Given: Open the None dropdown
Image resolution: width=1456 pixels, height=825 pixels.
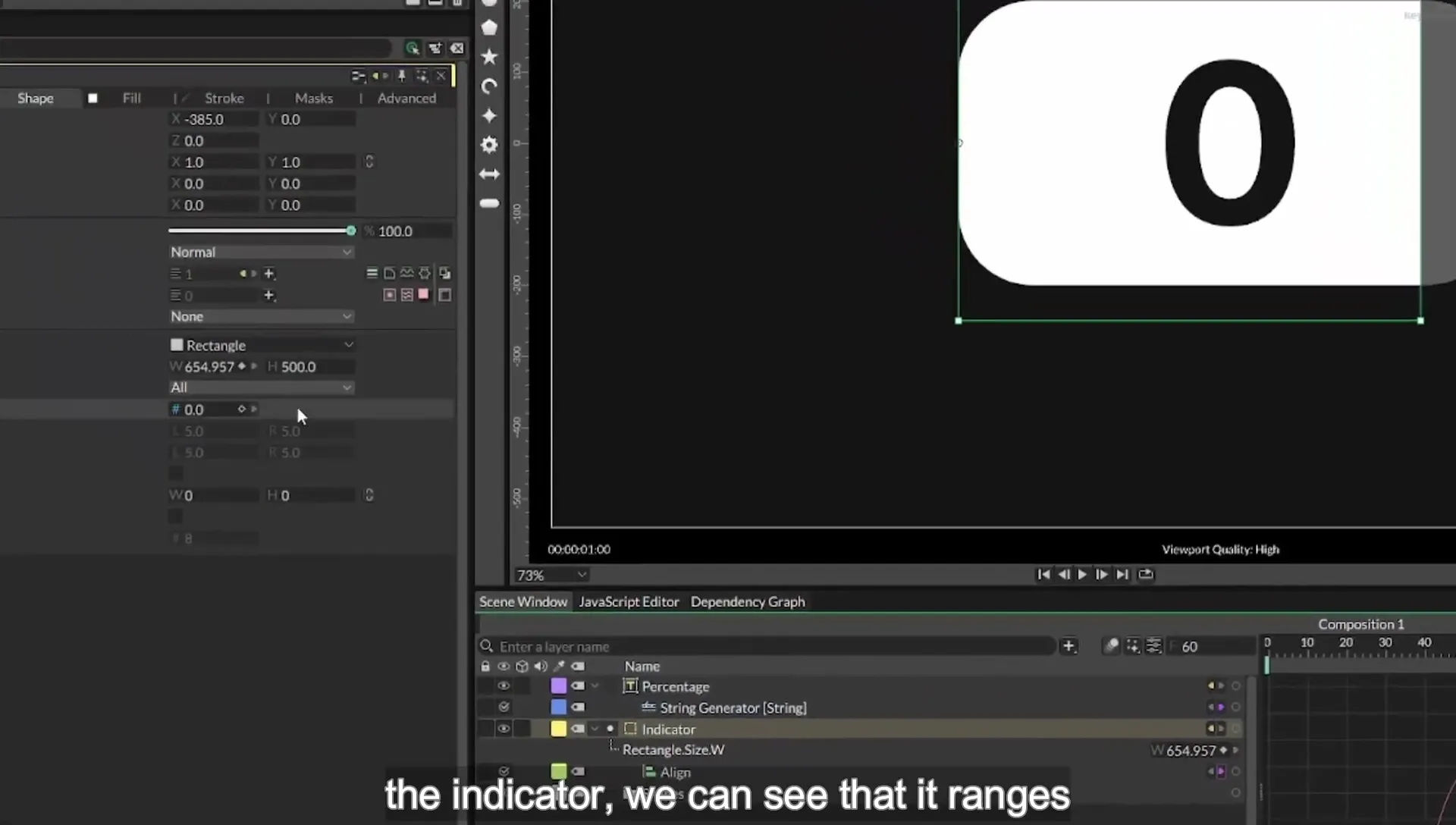Looking at the screenshot, I should pyautogui.click(x=261, y=316).
